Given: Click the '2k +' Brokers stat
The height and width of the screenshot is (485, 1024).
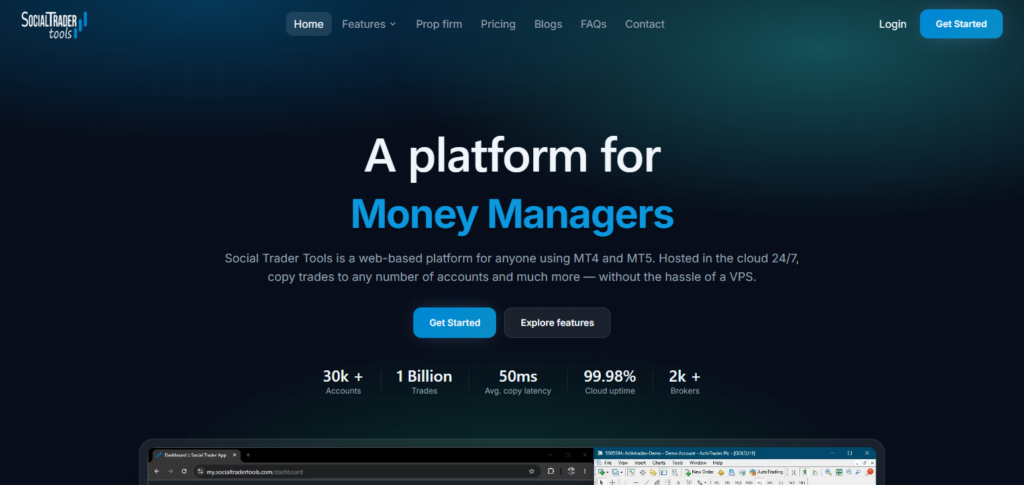Looking at the screenshot, I should coord(684,382).
